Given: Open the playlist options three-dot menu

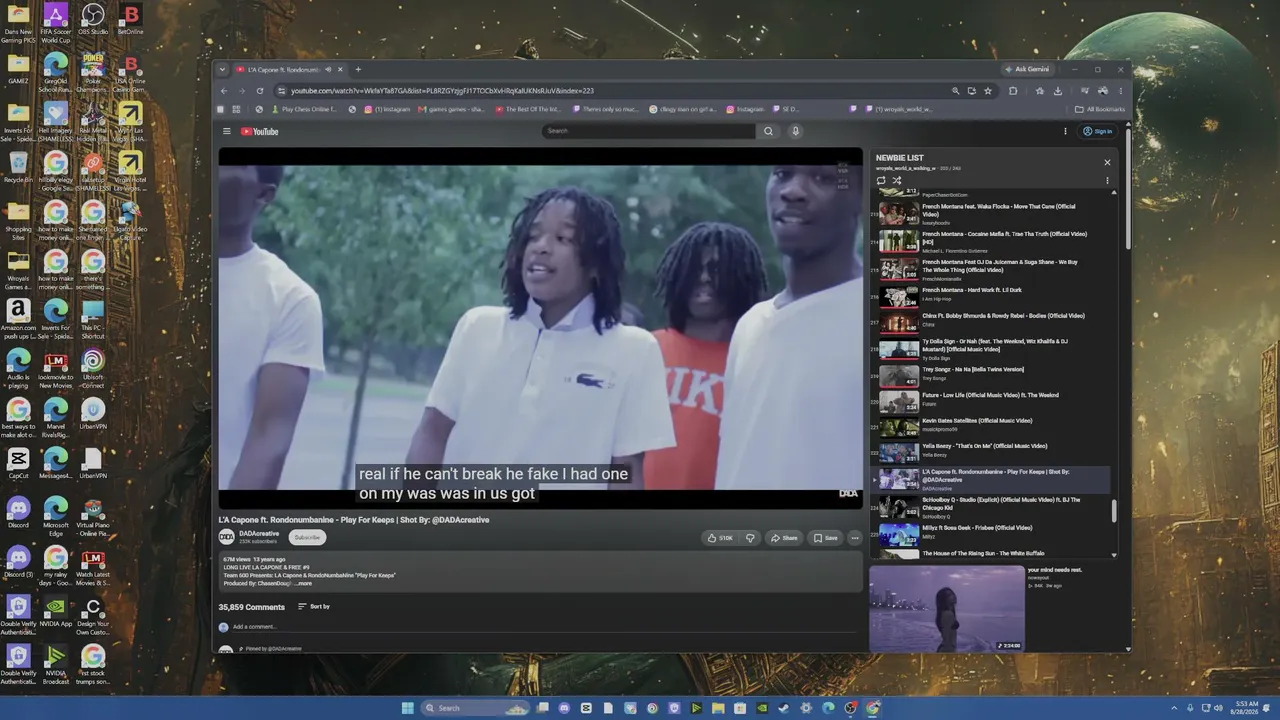Looking at the screenshot, I should click(1107, 181).
